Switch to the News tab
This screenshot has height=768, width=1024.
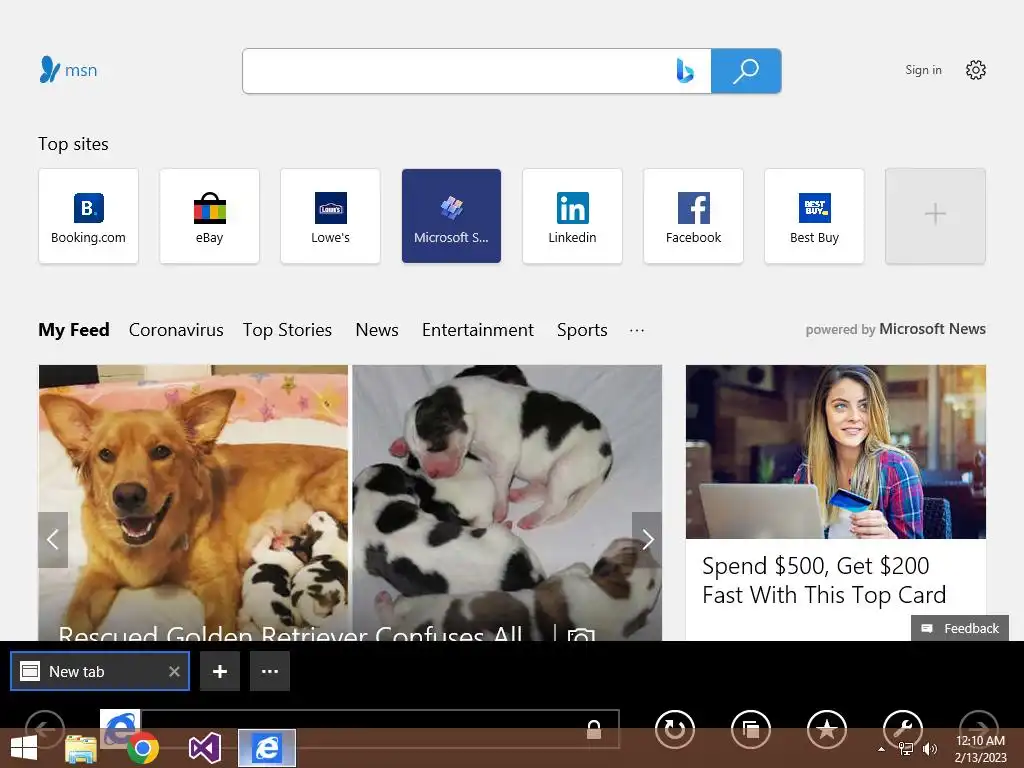[377, 330]
